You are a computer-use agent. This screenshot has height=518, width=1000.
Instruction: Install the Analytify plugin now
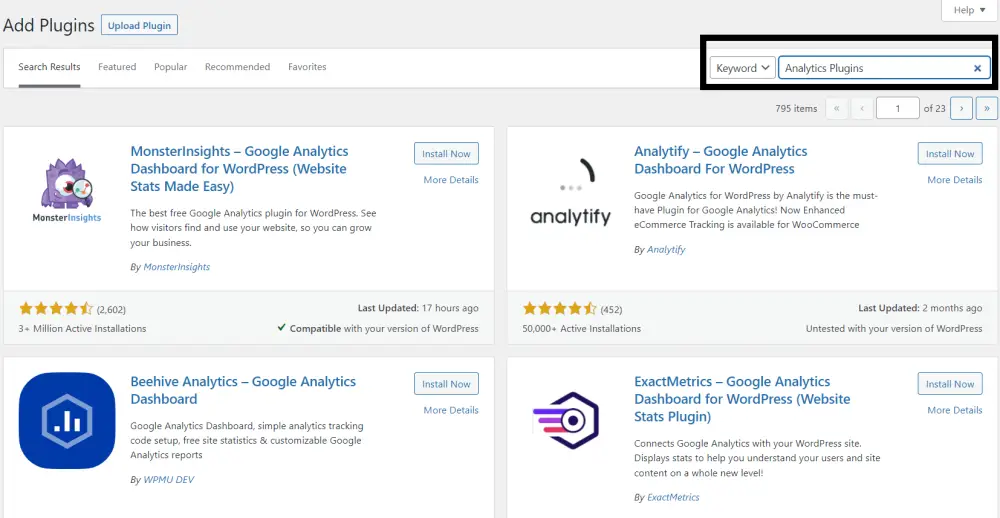pos(950,154)
